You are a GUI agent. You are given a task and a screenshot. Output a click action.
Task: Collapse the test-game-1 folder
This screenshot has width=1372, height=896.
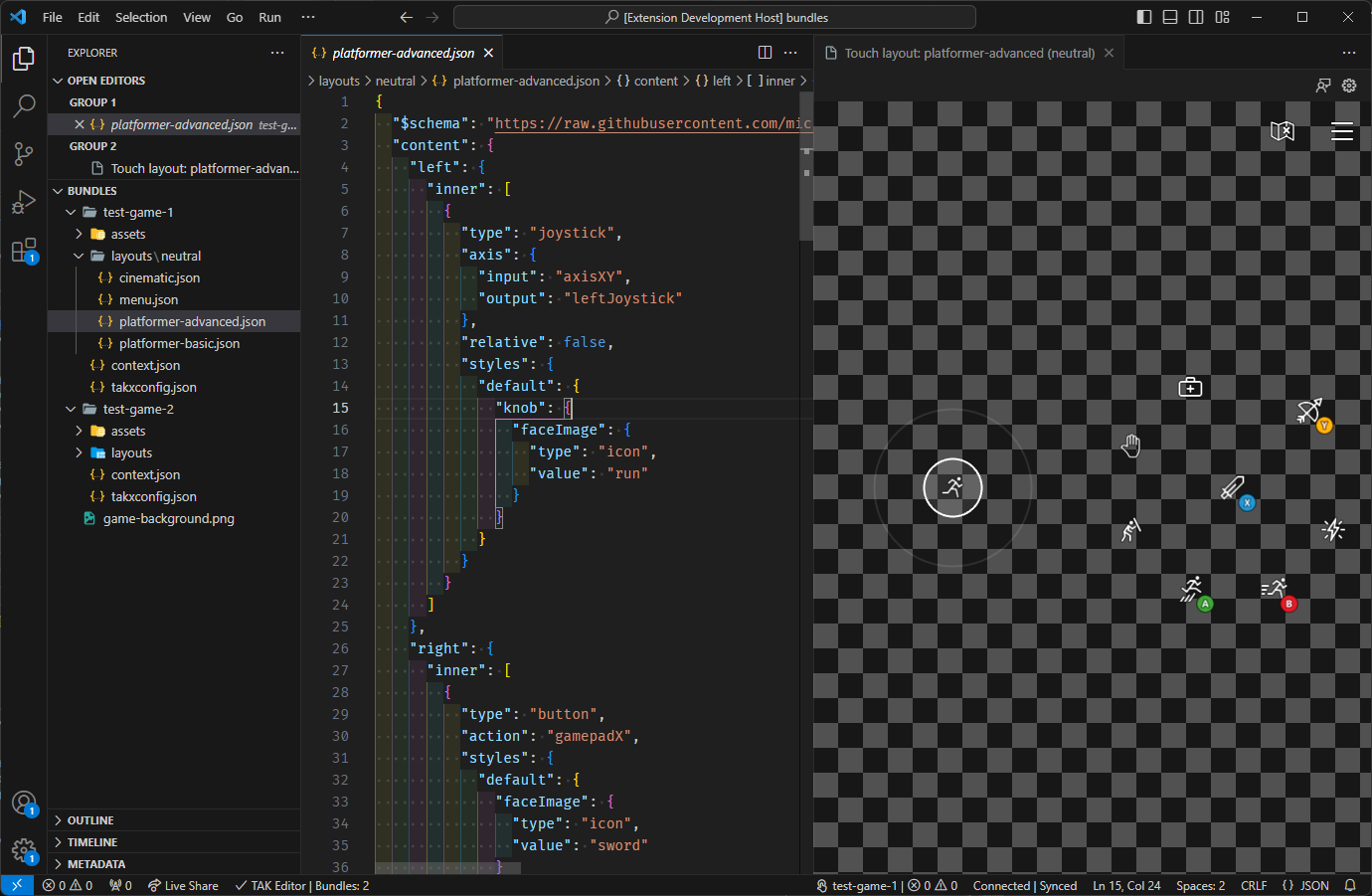tap(174, 212)
